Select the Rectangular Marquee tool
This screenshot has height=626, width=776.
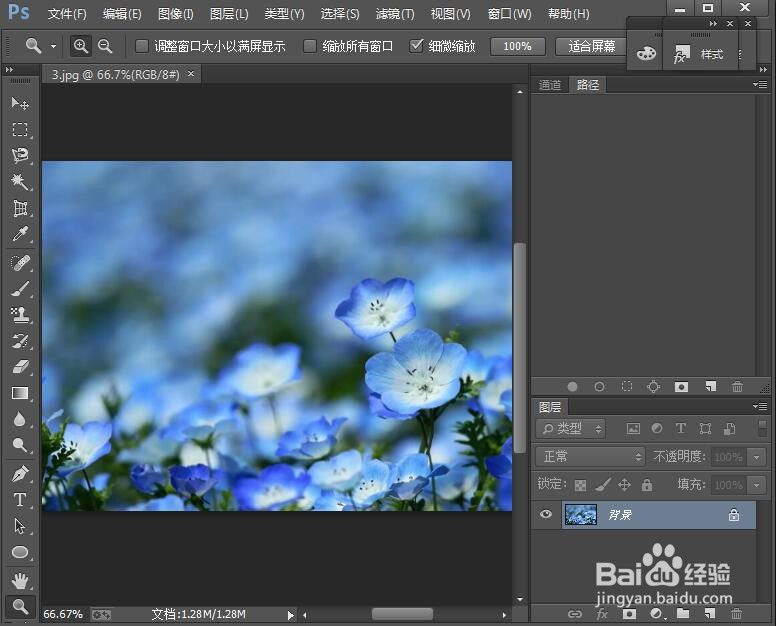20,130
